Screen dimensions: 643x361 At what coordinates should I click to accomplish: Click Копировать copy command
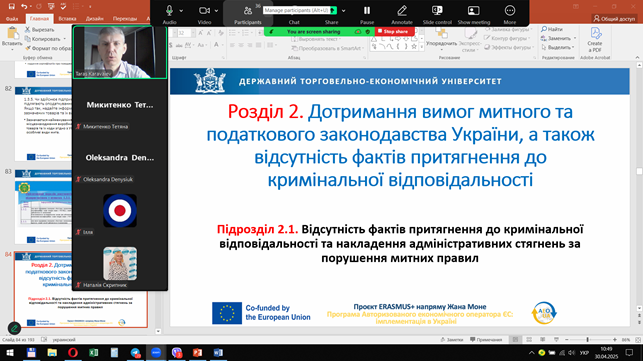coord(42,39)
